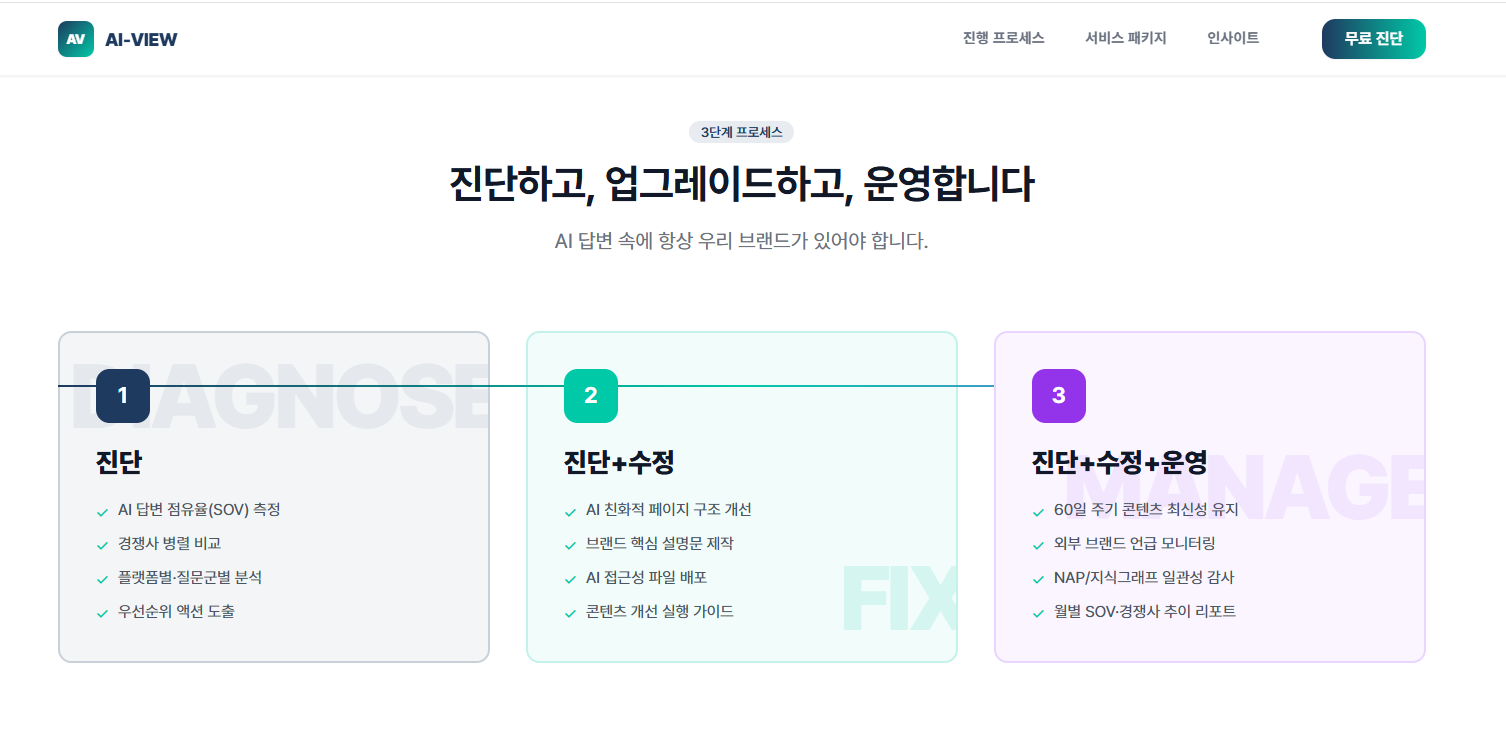Viewport: 1506px width, 743px height.
Task: Click the text 콘텐츠 개선 실행 가이드
Action: [x=660, y=612]
